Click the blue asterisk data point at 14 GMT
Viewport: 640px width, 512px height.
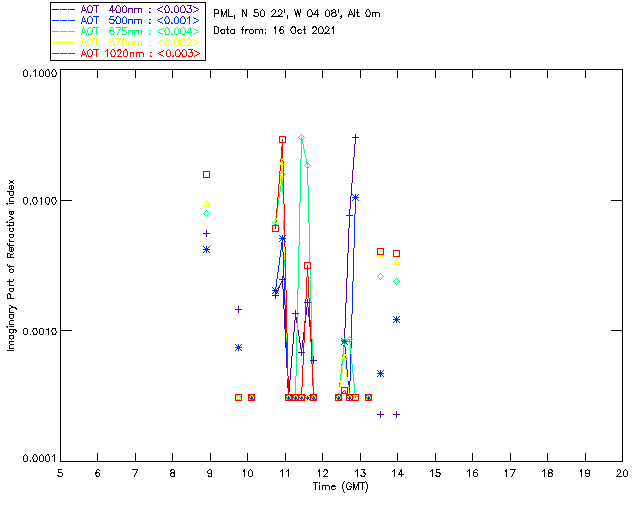pyautogui.click(x=396, y=320)
